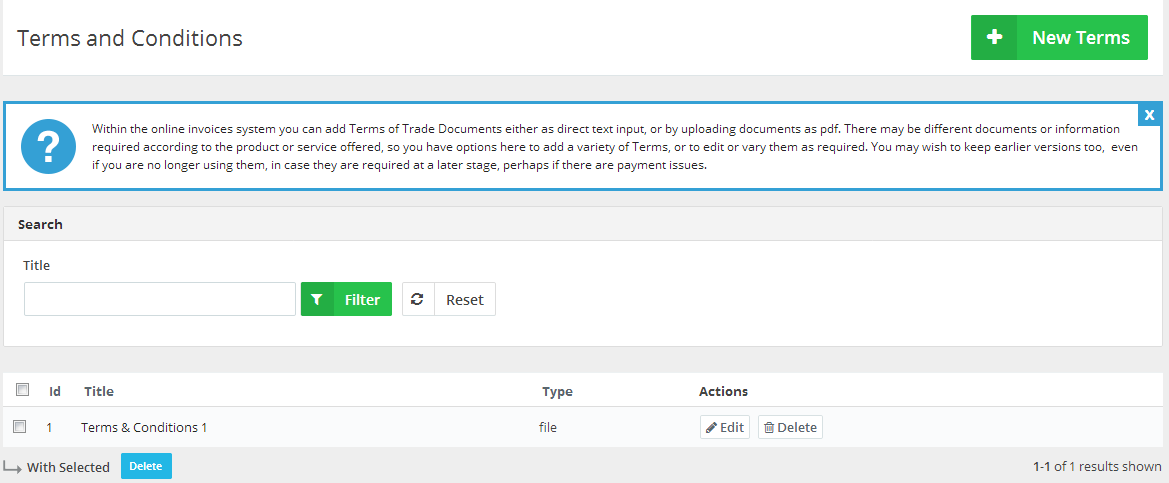Apply the search with the Filter label

pyautogui.click(x=362, y=299)
